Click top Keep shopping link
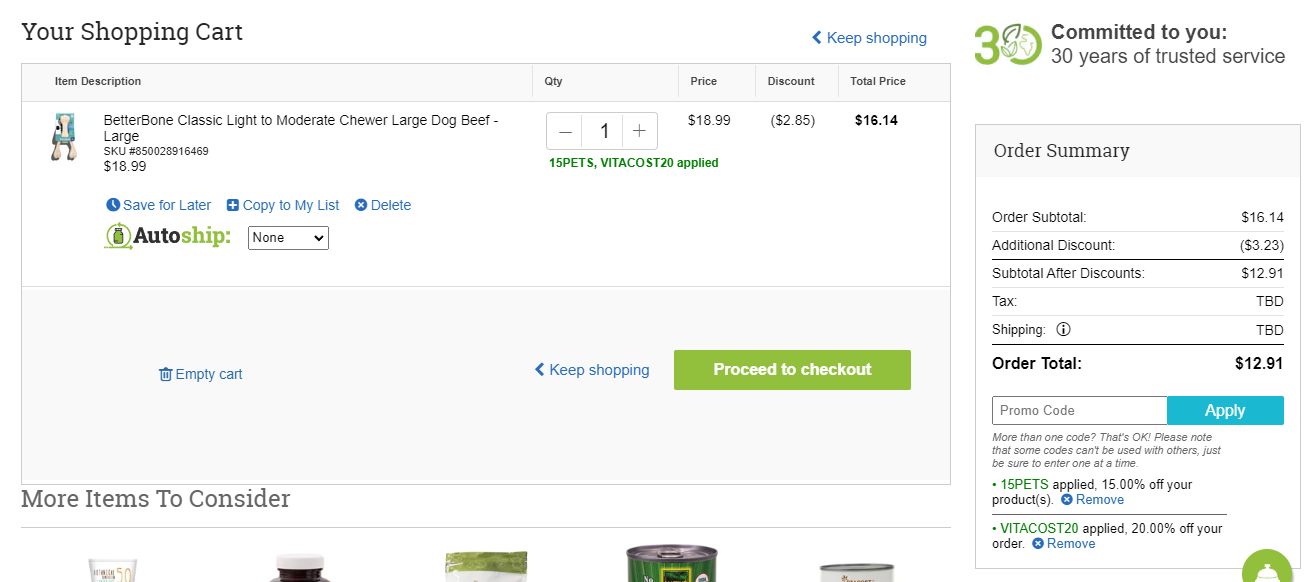The height and width of the screenshot is (582, 1311). (869, 38)
